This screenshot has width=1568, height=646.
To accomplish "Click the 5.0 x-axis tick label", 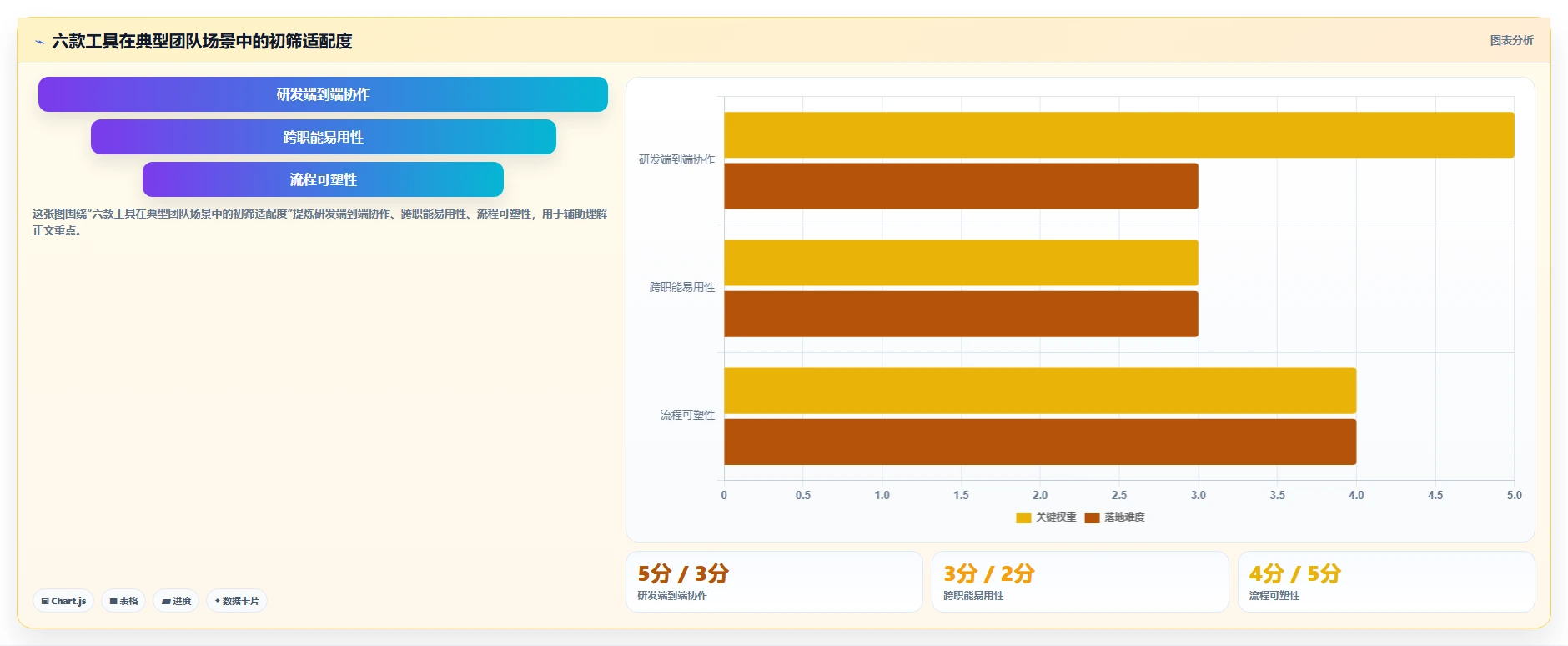I will coord(1514,495).
